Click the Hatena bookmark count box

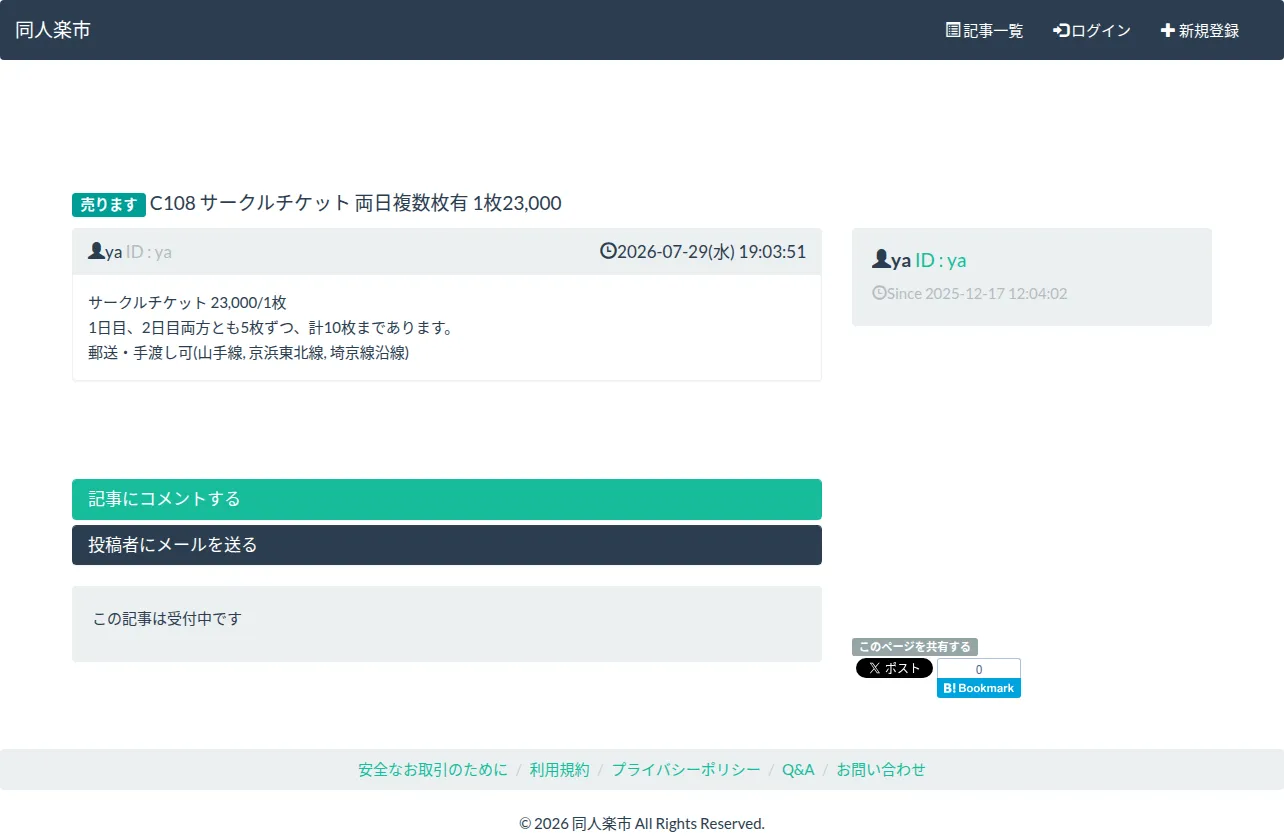click(979, 669)
